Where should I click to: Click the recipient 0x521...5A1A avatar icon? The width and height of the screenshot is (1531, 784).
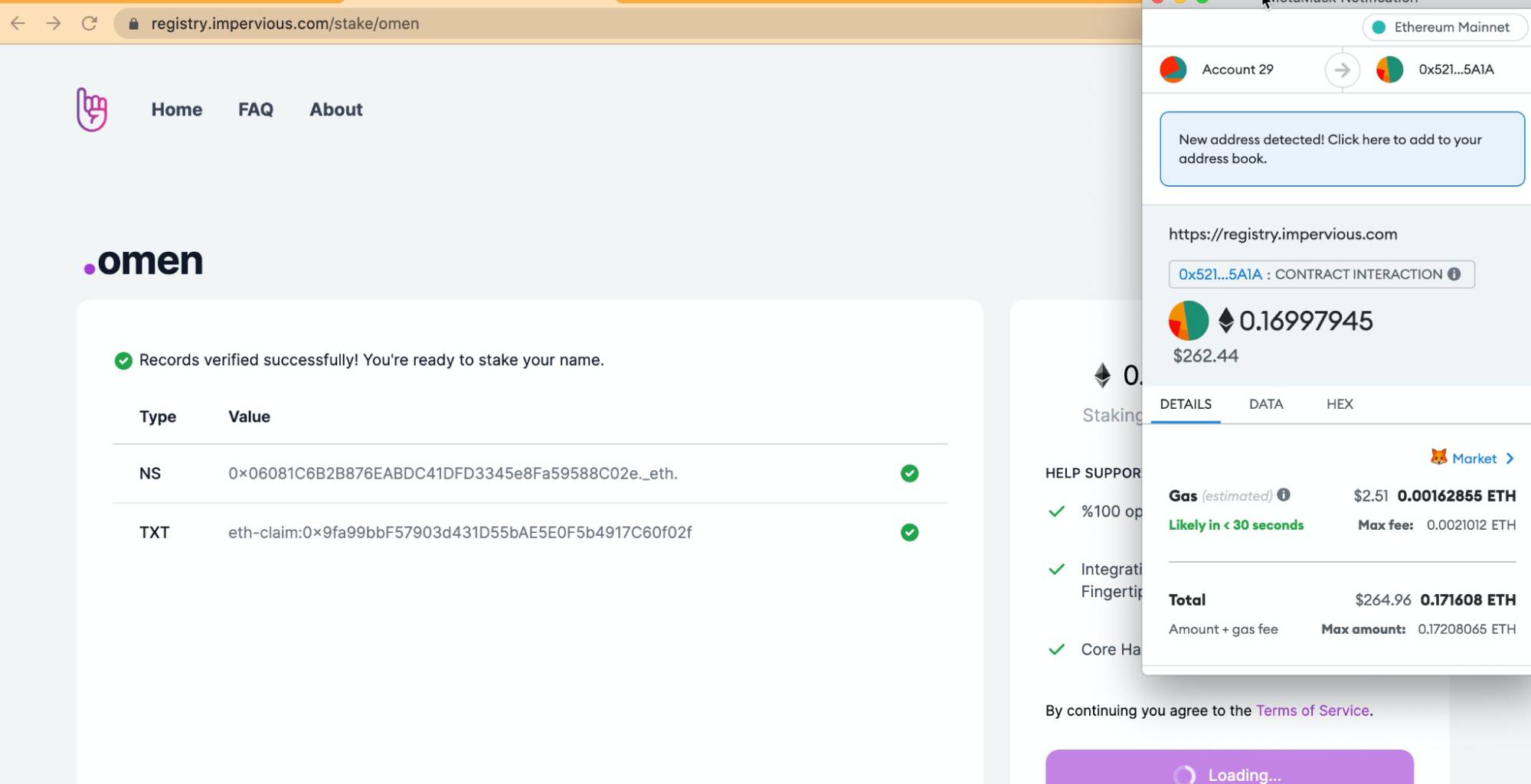(1389, 70)
